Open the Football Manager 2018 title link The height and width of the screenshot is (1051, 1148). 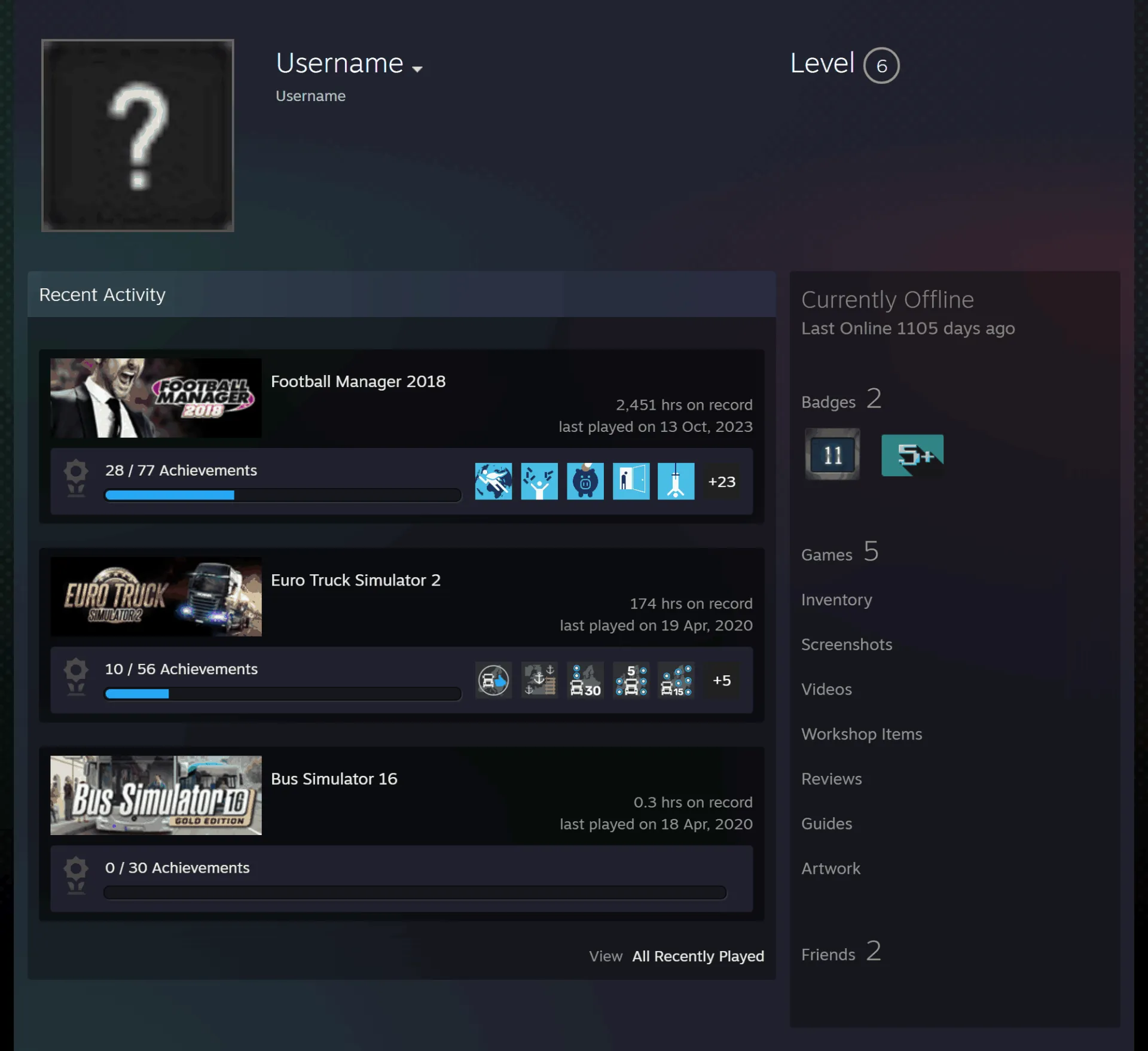[x=358, y=381]
